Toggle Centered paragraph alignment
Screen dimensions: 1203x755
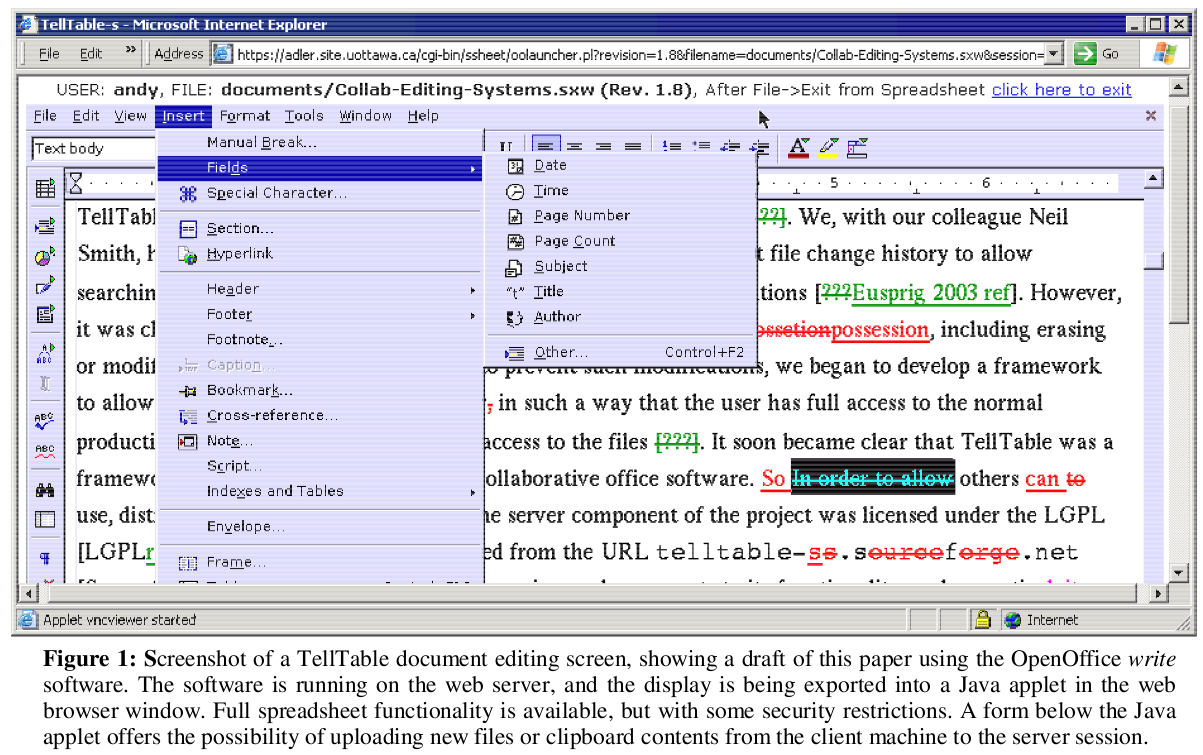[x=574, y=147]
